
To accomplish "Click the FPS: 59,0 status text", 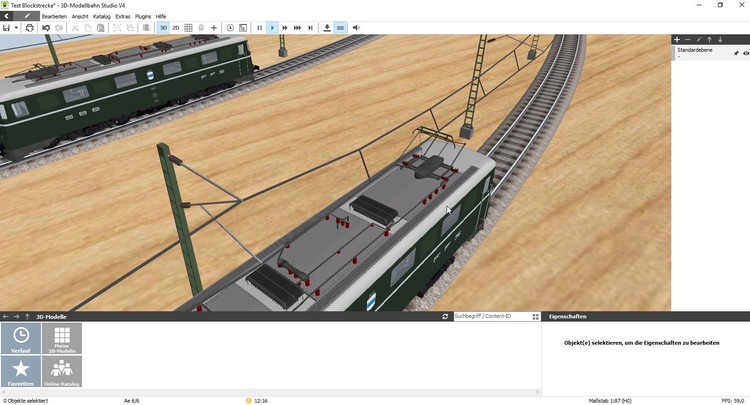I will pyautogui.click(x=732, y=401).
